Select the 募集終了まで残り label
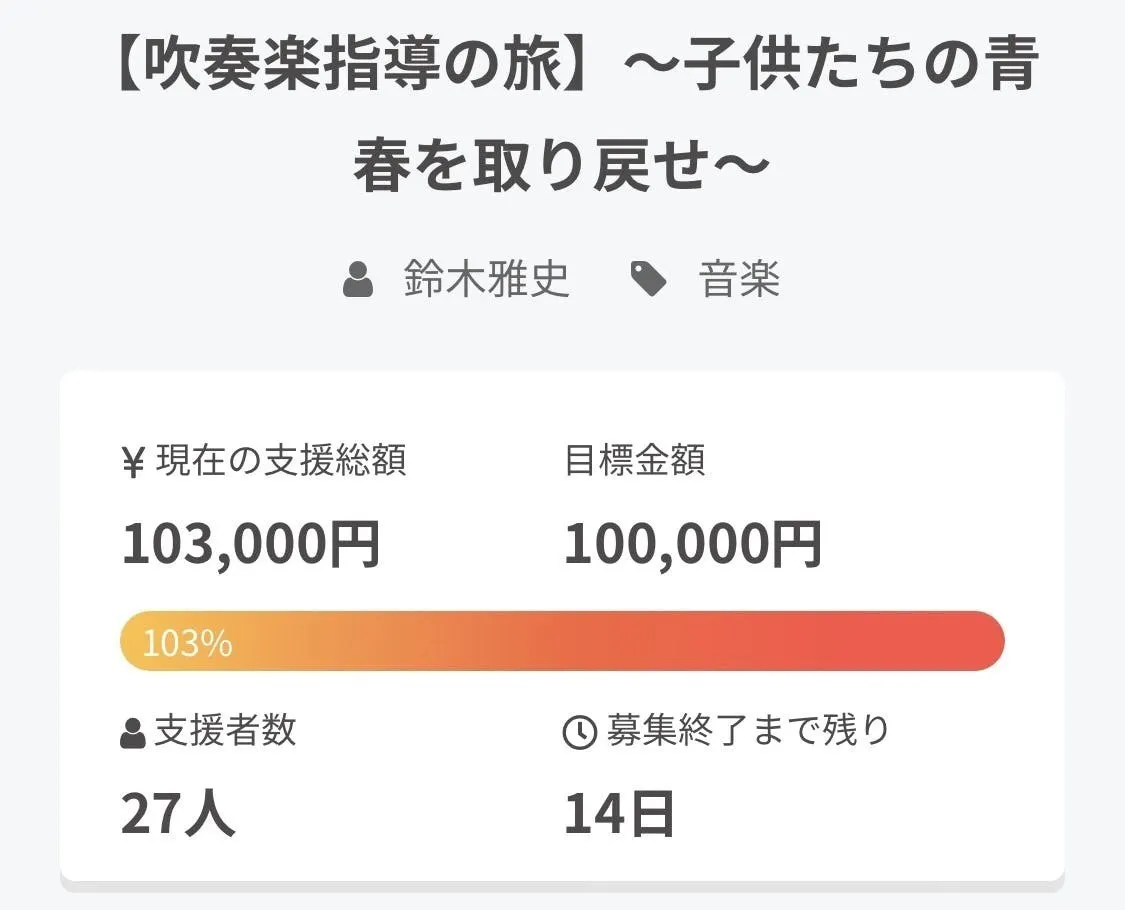 coord(747,731)
